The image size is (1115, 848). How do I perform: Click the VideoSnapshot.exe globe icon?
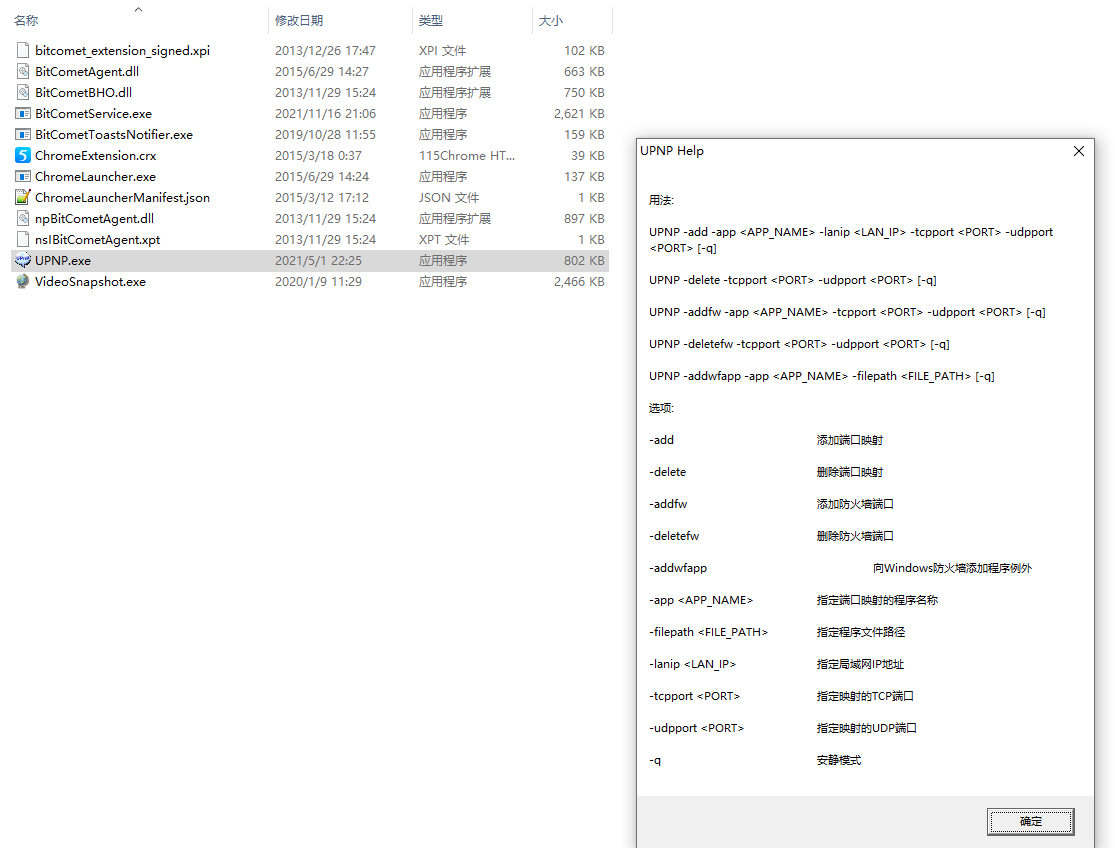point(23,281)
